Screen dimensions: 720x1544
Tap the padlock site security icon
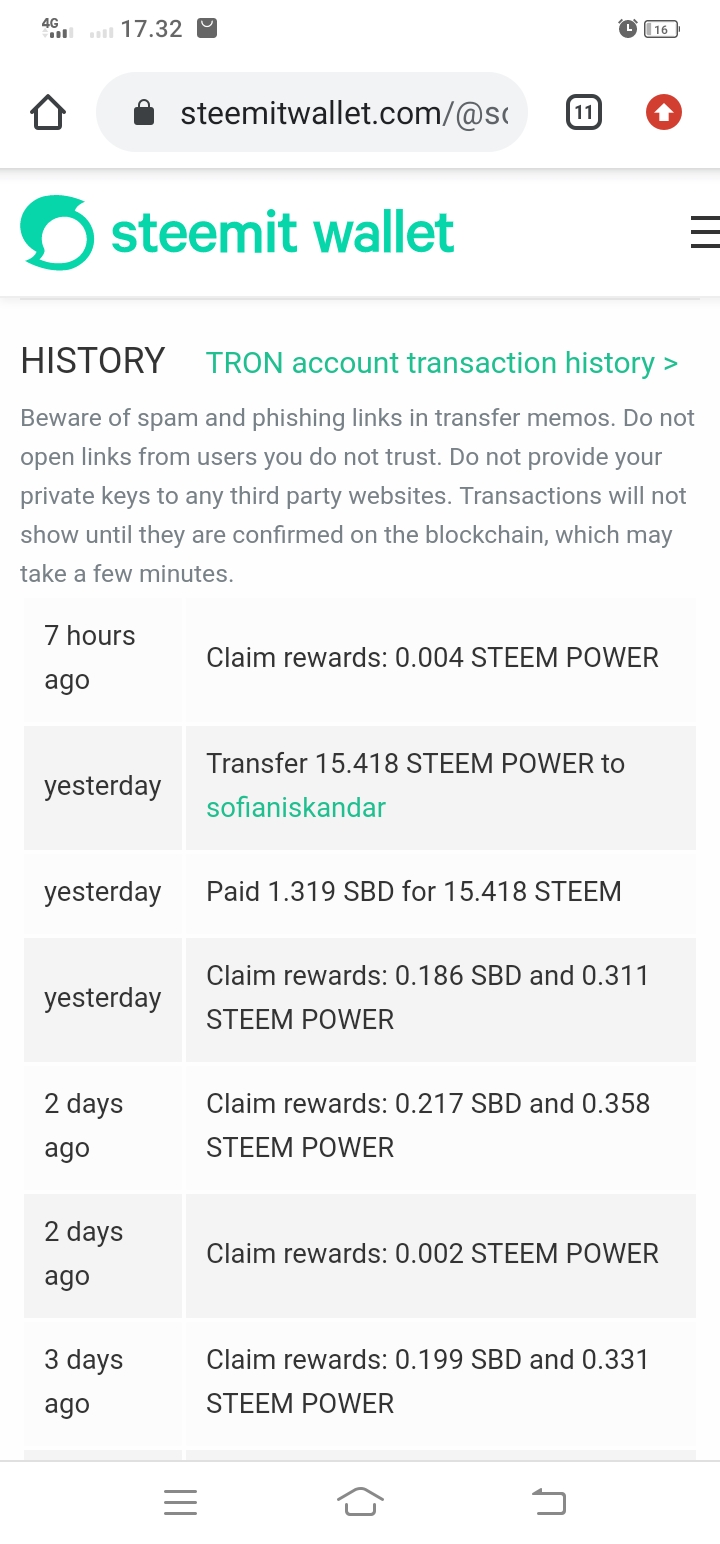[x=144, y=113]
